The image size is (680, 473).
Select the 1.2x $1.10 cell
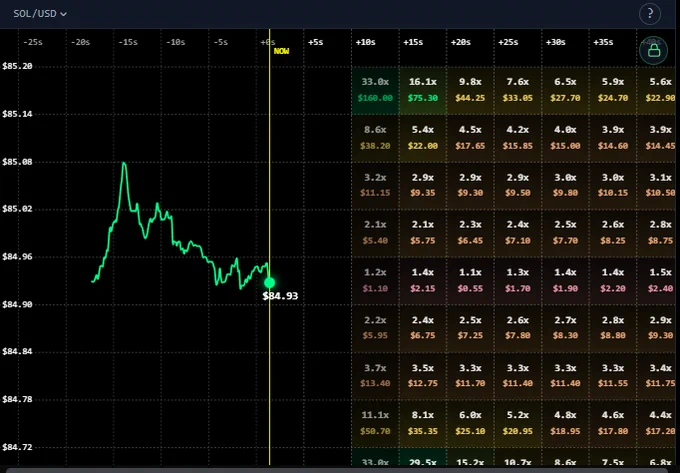coord(375,281)
